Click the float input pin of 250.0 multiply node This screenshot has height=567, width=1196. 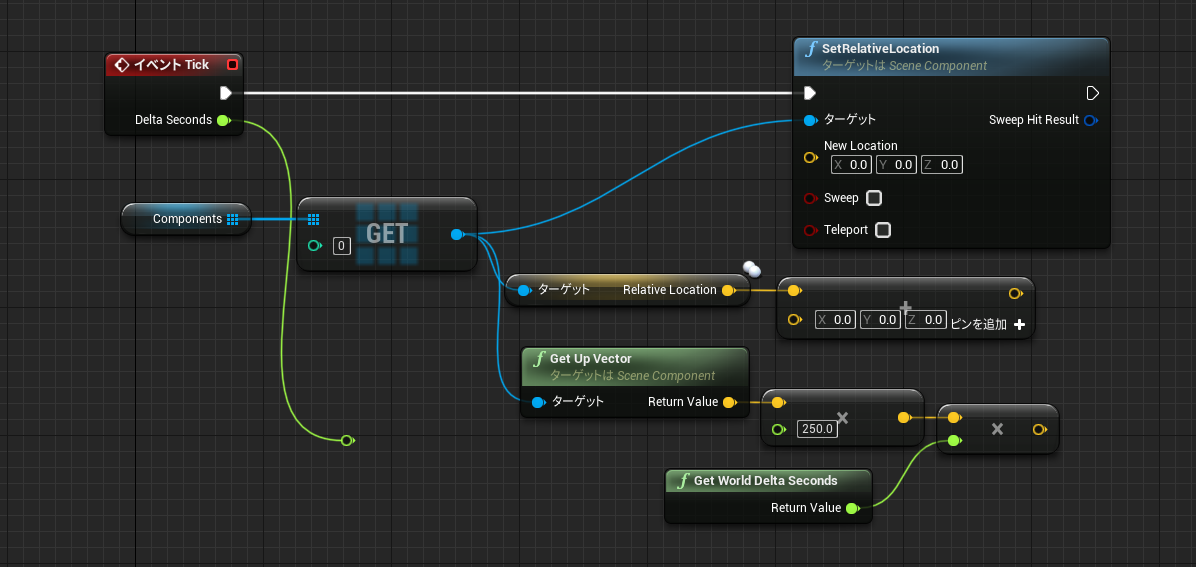click(778, 429)
